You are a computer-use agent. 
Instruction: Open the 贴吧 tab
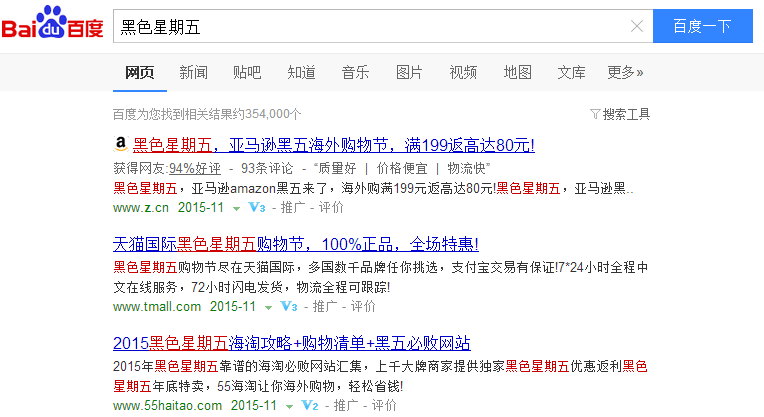(x=247, y=73)
